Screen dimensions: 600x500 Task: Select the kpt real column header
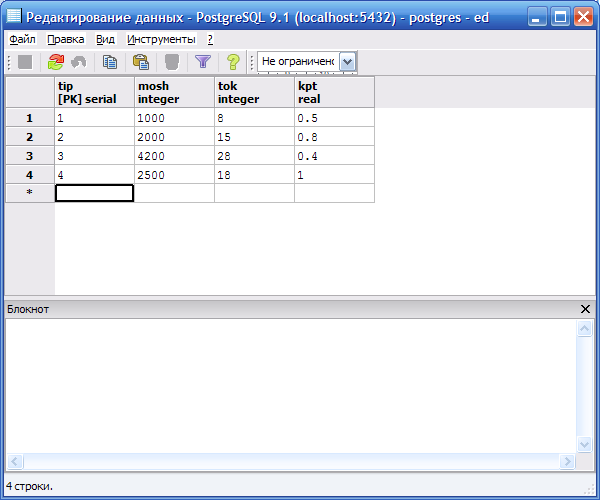334,92
